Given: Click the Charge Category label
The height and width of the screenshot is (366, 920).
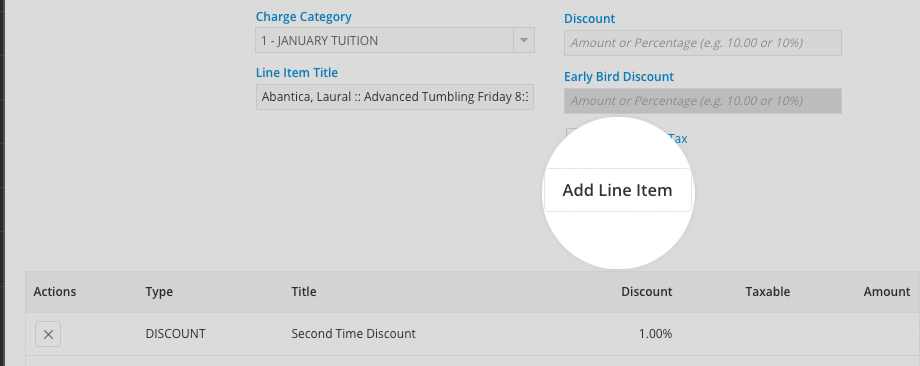Looking at the screenshot, I should point(303,16).
